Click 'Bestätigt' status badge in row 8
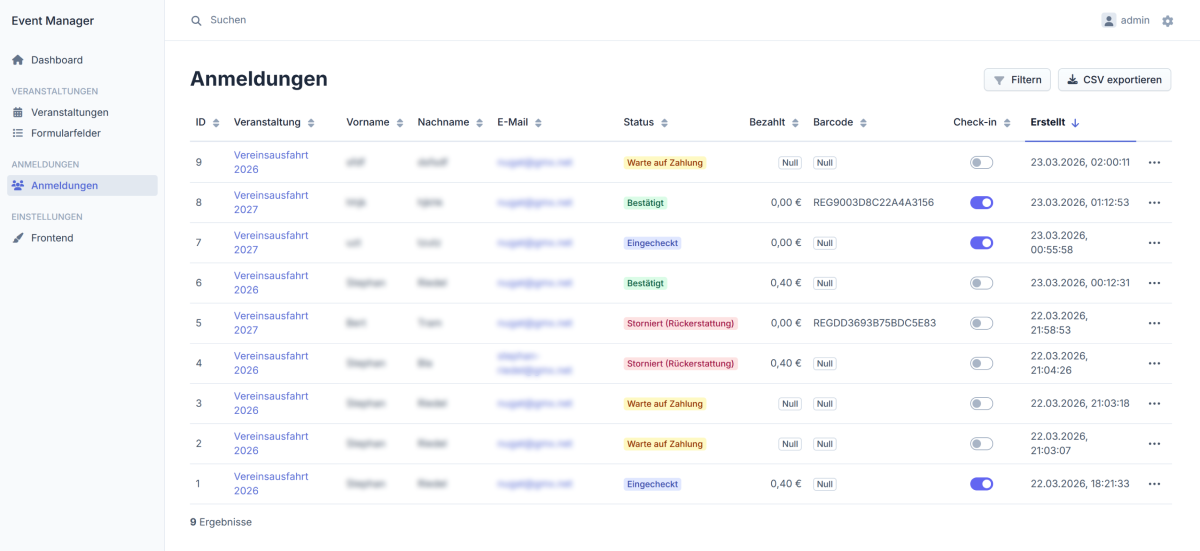The image size is (1200, 551). pyautogui.click(x=645, y=203)
